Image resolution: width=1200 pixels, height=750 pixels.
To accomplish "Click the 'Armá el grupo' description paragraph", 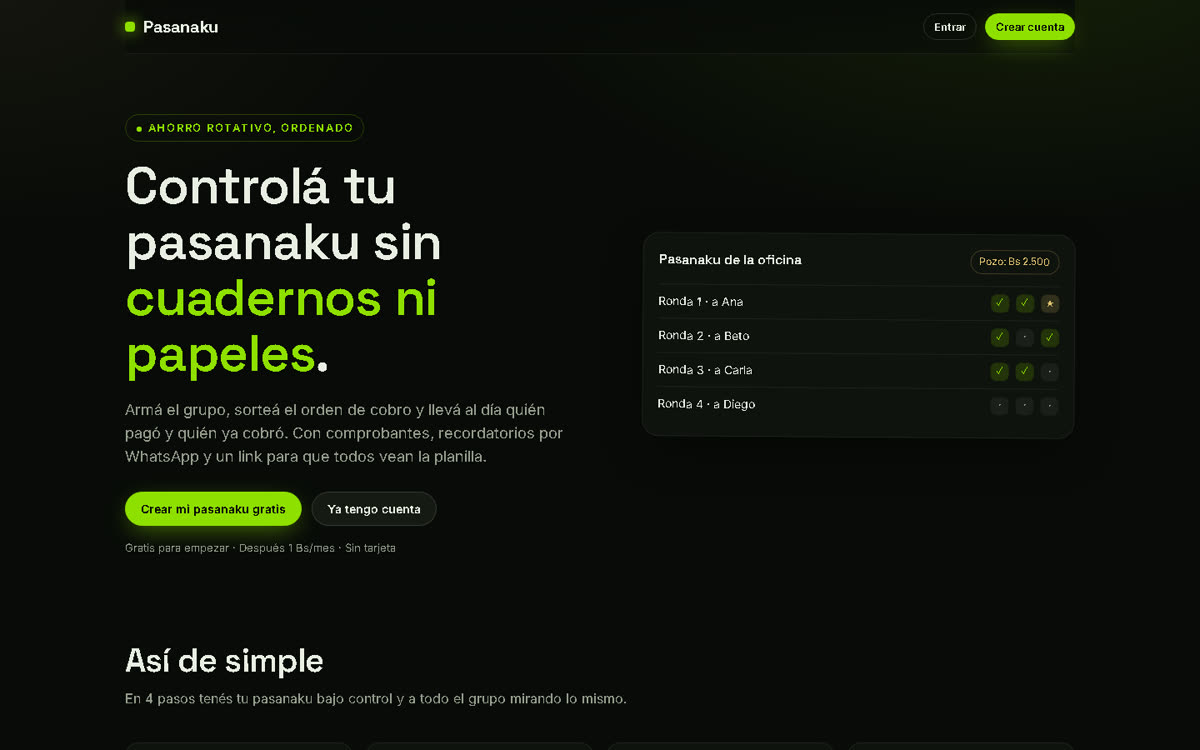I will (345, 433).
